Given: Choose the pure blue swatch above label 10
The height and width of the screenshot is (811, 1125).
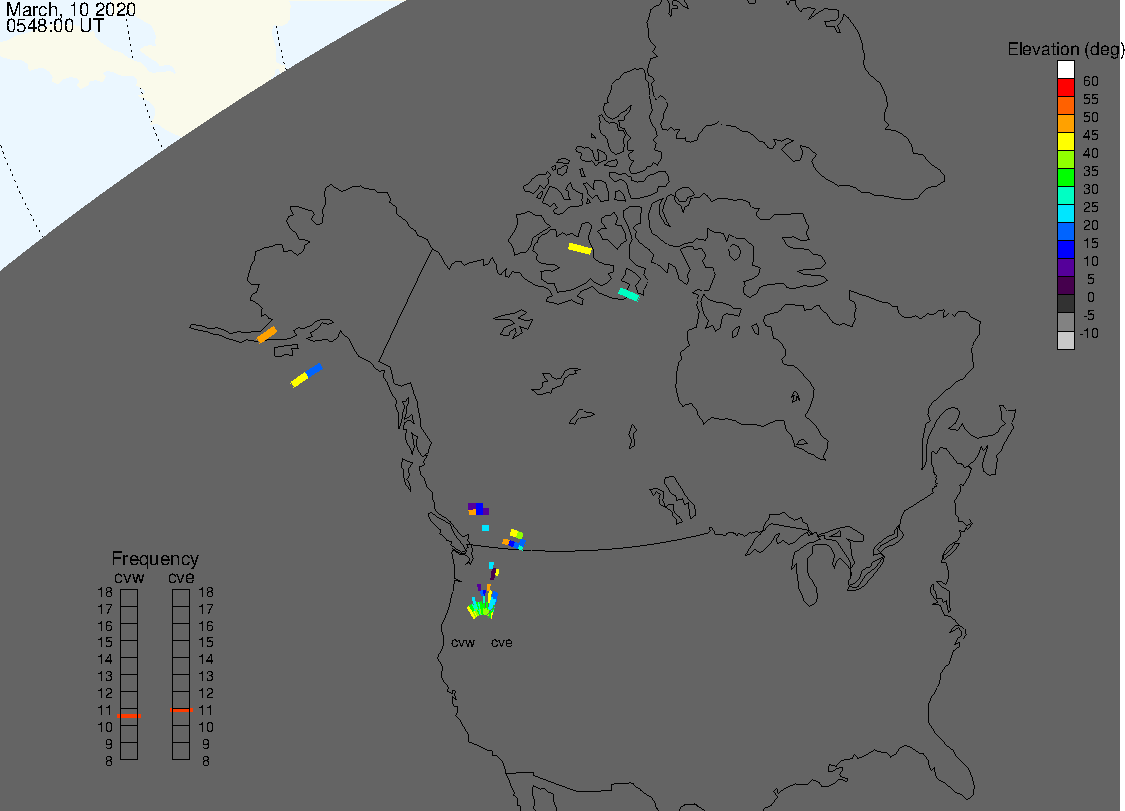Looking at the screenshot, I should coord(1065,249).
